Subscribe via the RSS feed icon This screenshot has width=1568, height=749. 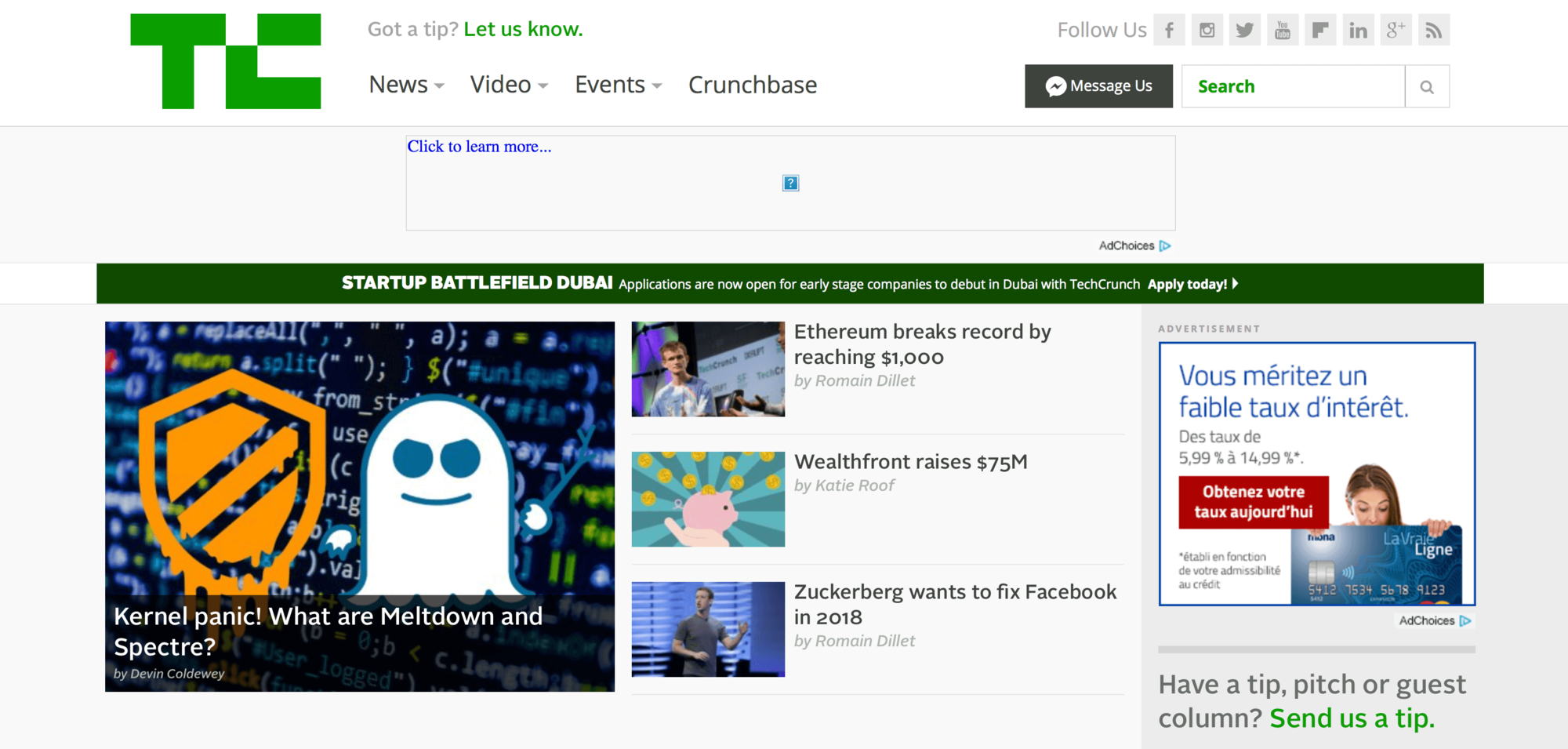[1433, 29]
